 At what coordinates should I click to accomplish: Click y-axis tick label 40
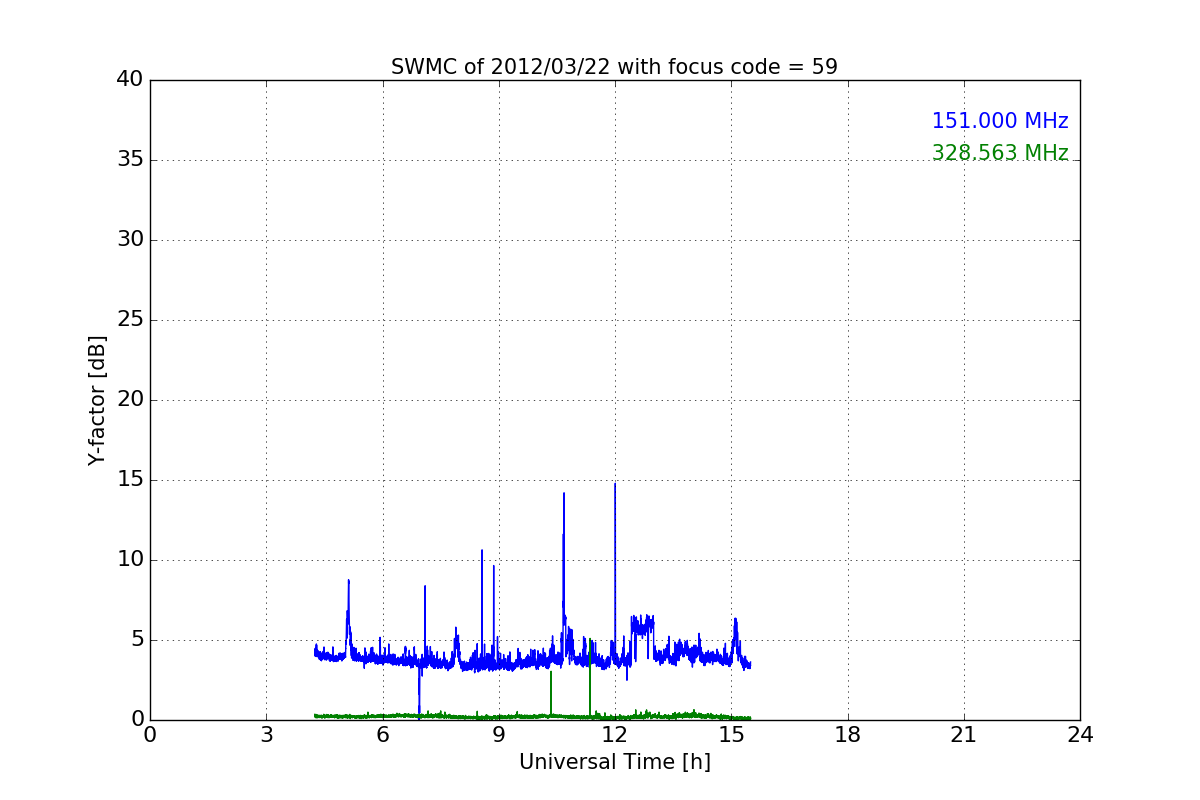point(130,80)
